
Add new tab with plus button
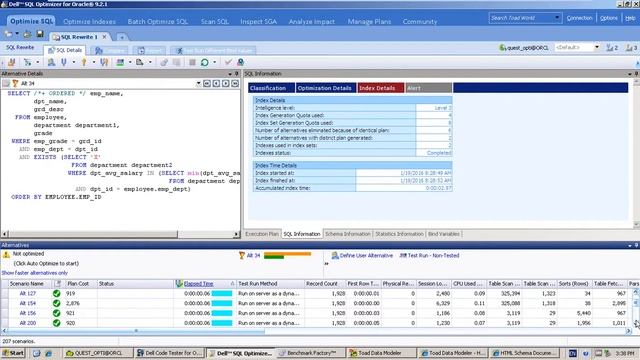coord(122,37)
